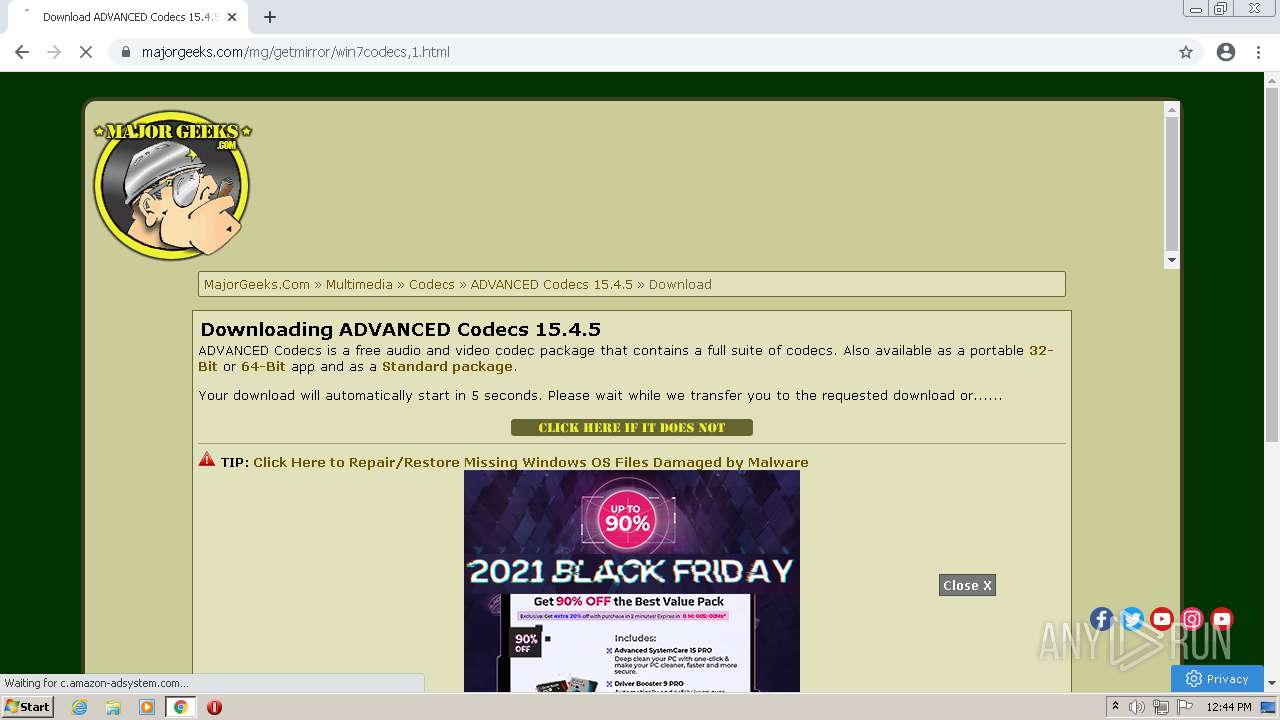Show hidden system tray icons
The width and height of the screenshot is (1280, 720).
click(x=1115, y=707)
